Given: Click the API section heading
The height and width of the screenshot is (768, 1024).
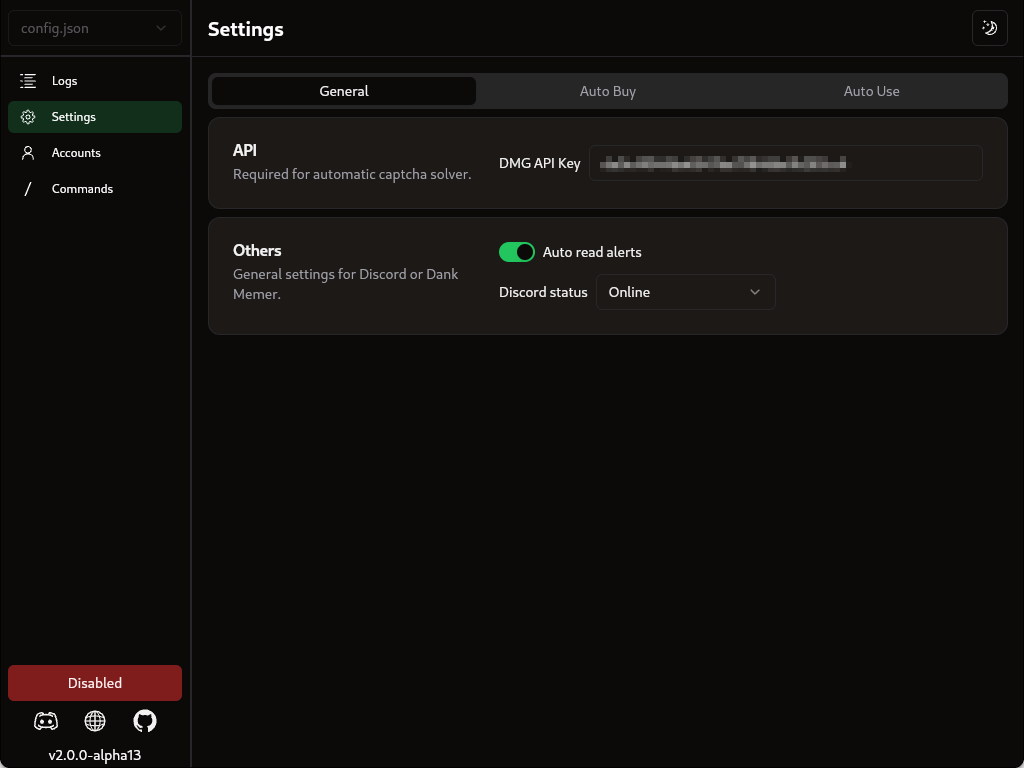Looking at the screenshot, I should coord(245,150).
